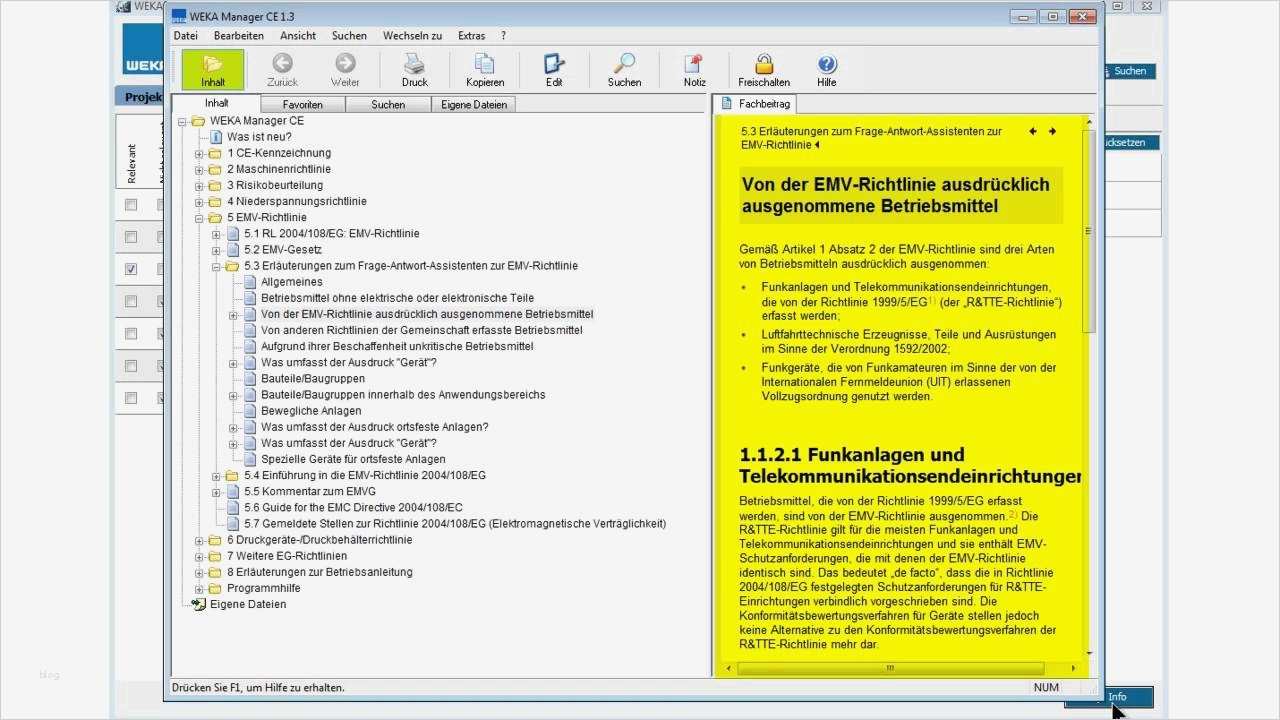Click the right arrow in the Fachbeitrag header
This screenshot has width=1280, height=720.
click(1052, 131)
